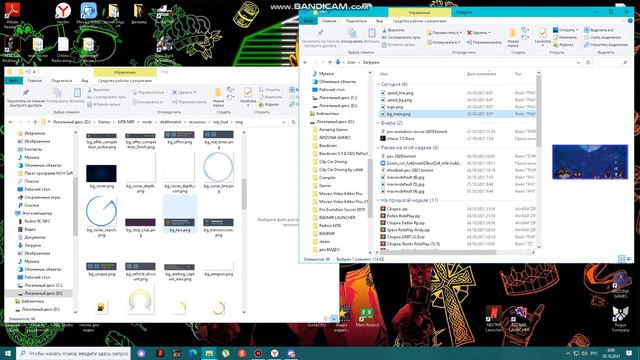Click the 'Загрузки' breadcrumb in the Downloads address bar

371,62
